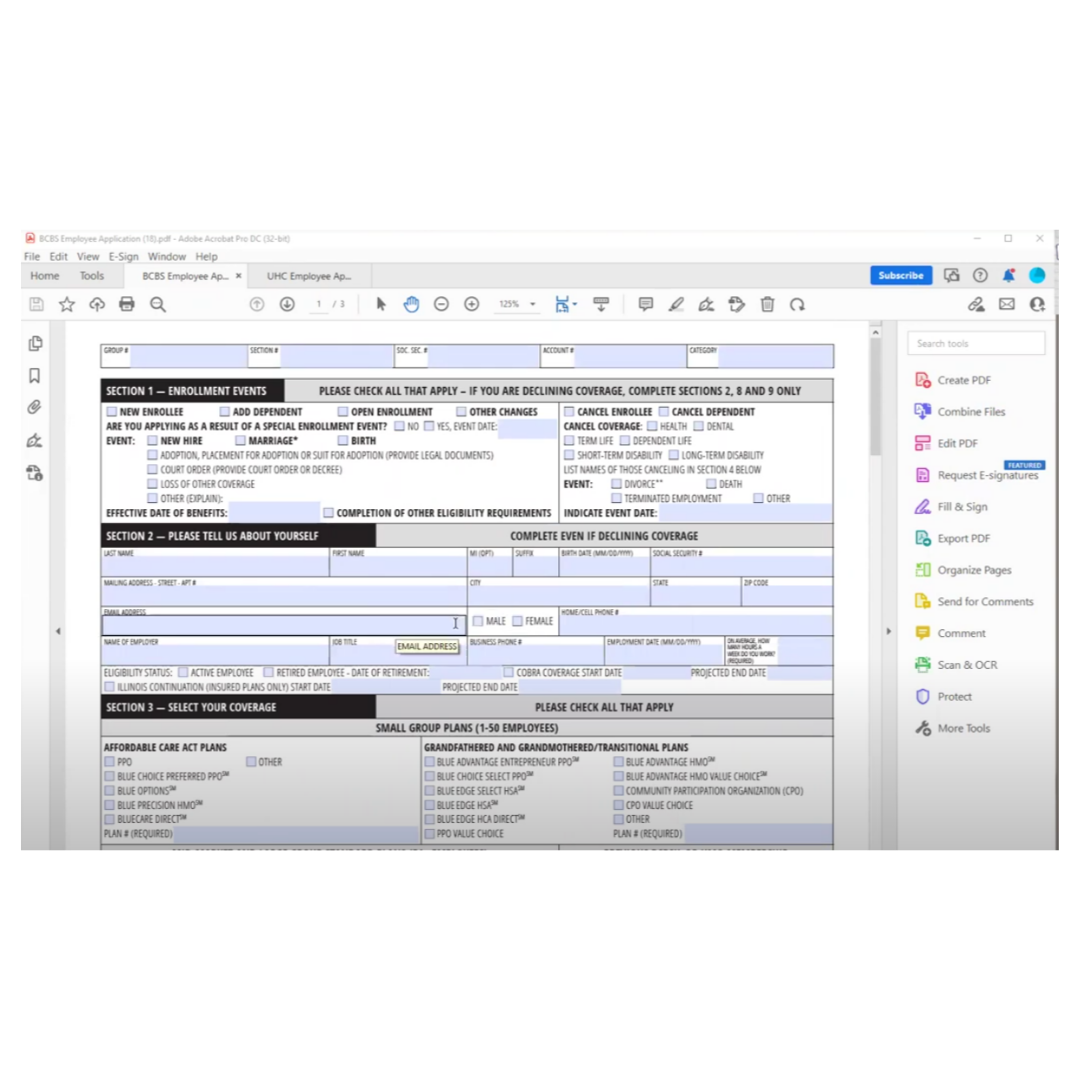Tick the FEMALE checkbox
This screenshot has height=1080, width=1080.
(517, 621)
